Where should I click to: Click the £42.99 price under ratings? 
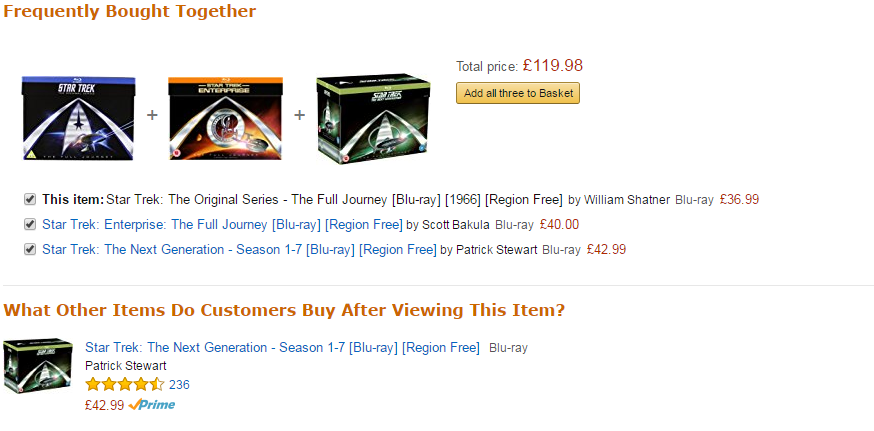coord(104,405)
